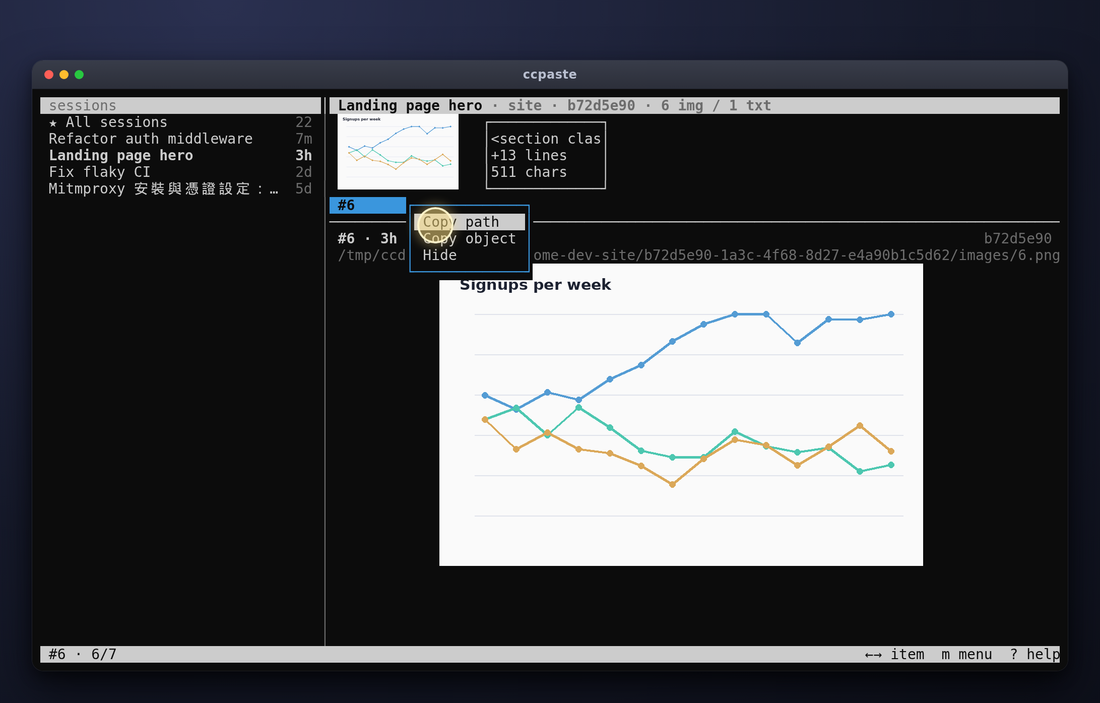Close the ccpaste window with the red button
This screenshot has height=703, width=1100.
point(49,74)
